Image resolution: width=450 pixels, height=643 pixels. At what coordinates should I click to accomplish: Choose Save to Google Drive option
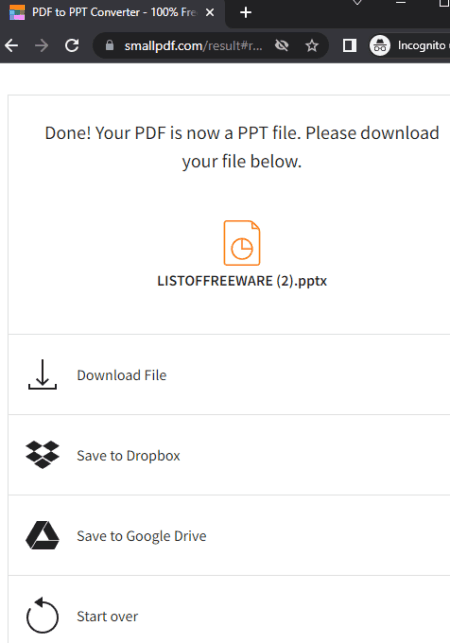tap(229, 535)
